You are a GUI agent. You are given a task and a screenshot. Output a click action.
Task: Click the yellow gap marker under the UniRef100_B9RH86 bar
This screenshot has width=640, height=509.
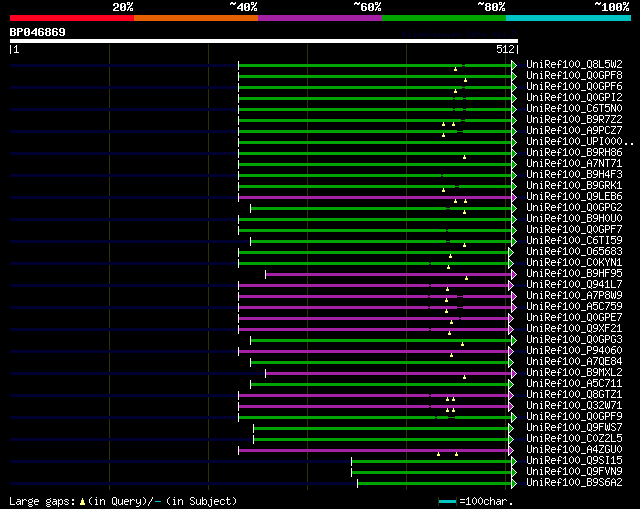coord(464,157)
